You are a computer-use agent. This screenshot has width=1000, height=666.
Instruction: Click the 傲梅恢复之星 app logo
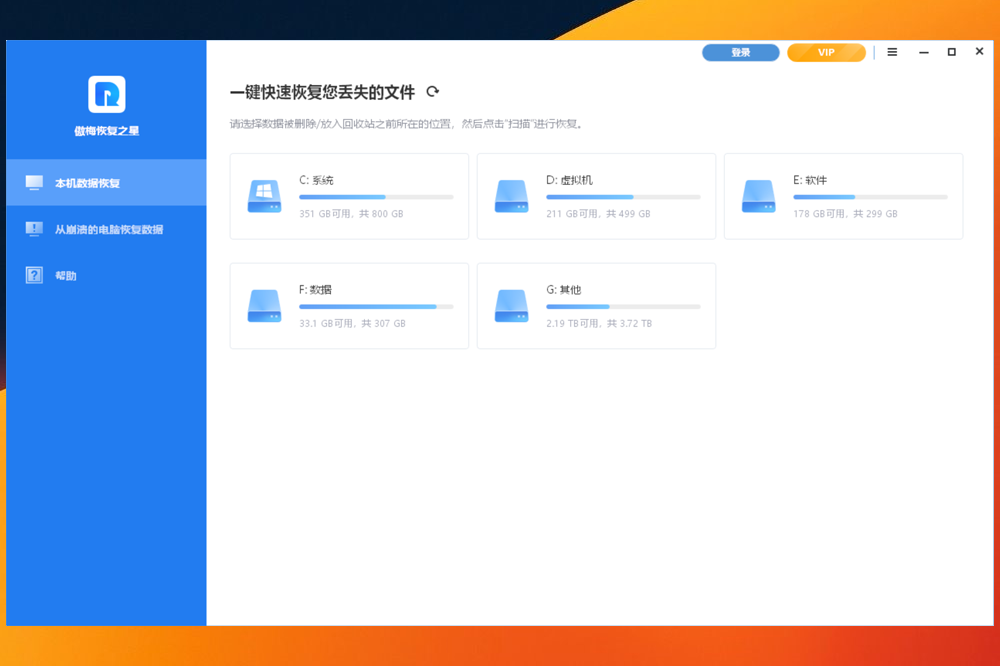pyautogui.click(x=106, y=94)
